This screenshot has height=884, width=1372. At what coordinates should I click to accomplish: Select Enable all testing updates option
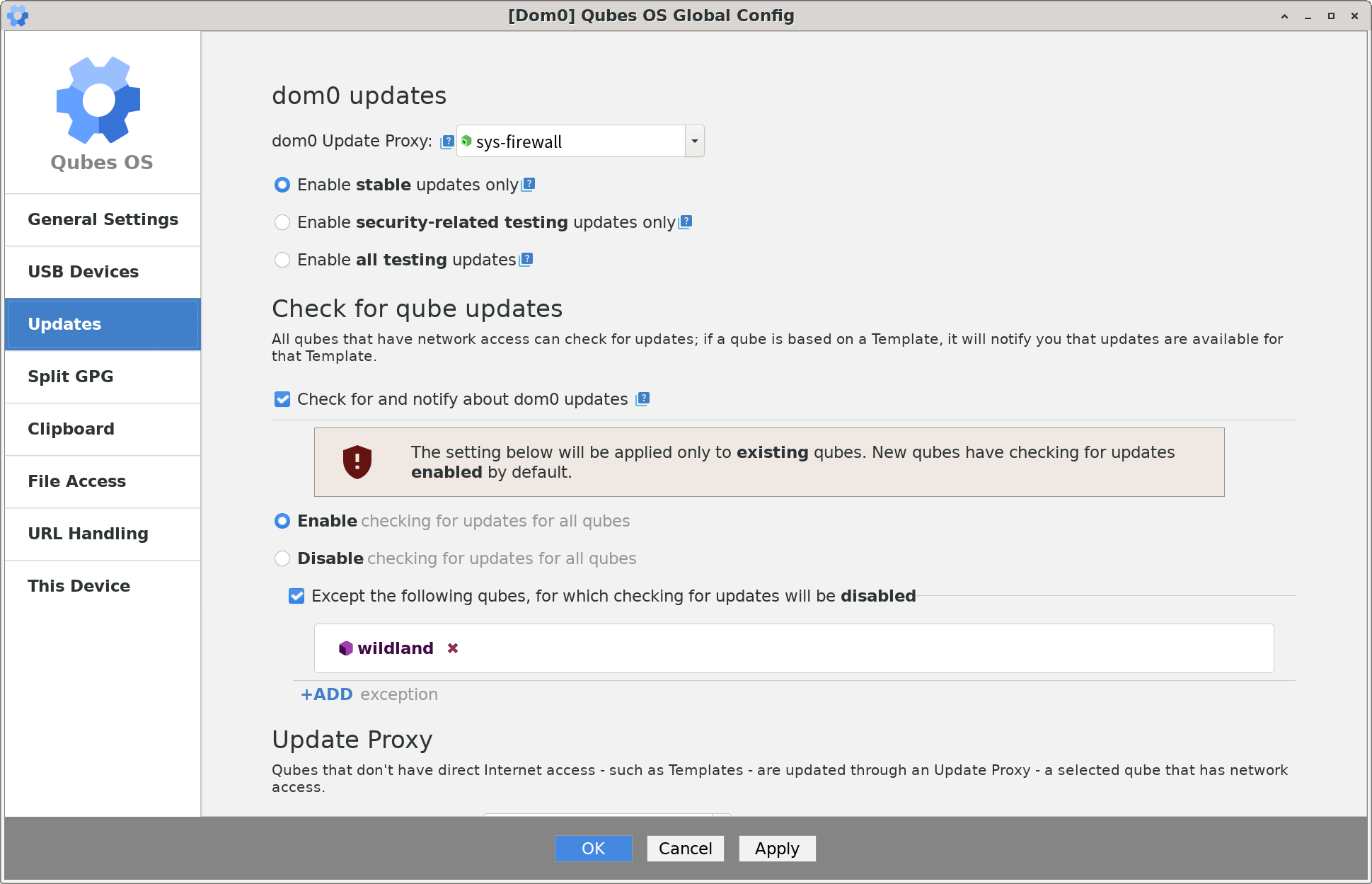[282, 260]
